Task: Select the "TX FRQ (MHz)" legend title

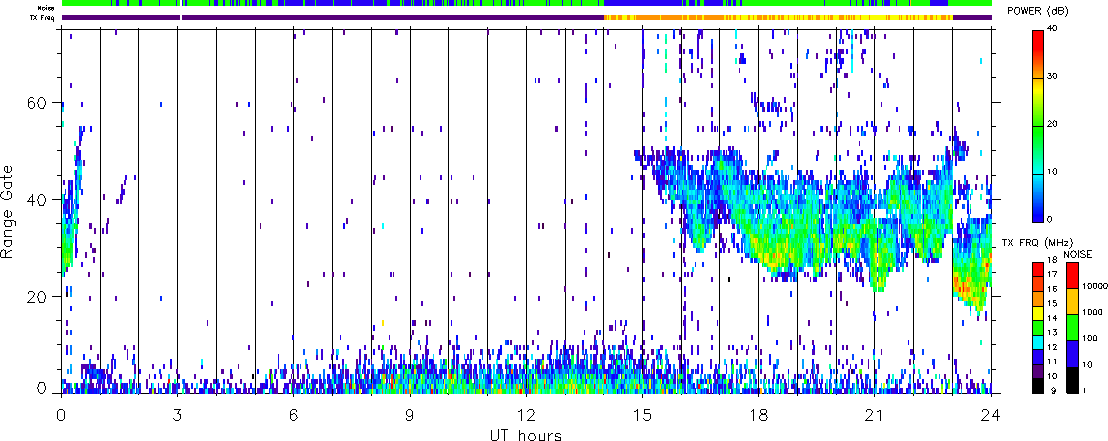Action: point(1037,242)
